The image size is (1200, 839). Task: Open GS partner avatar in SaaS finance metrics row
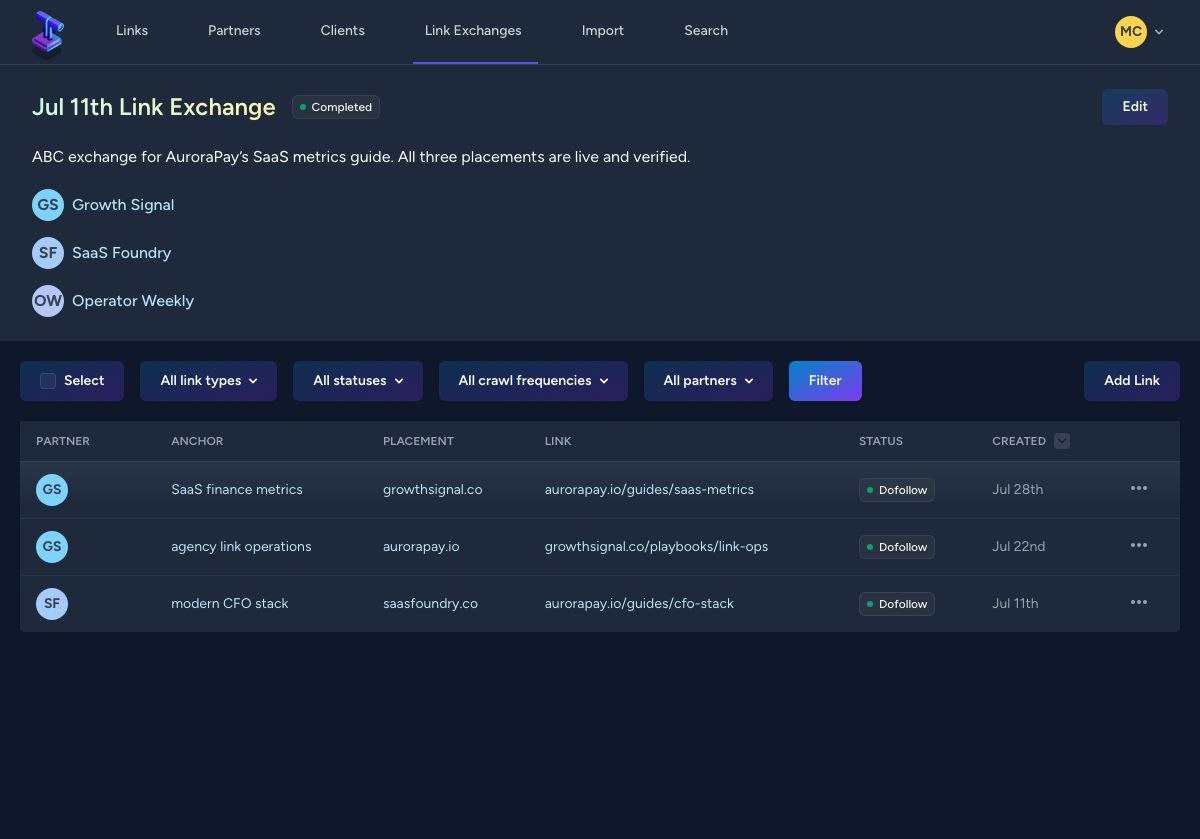(52, 490)
